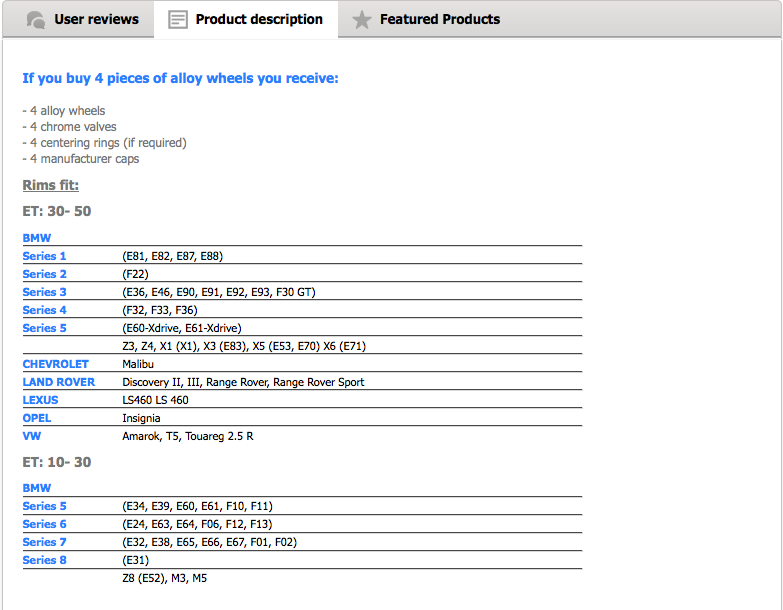
Task: Open the BMW link under ET: 30- 50
Action: [36, 238]
